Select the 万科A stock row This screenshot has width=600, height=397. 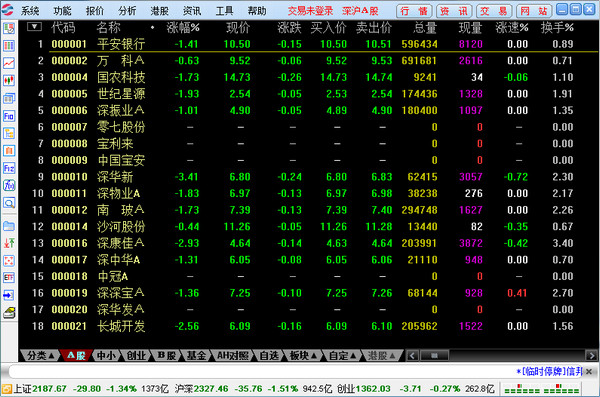pyautogui.click(x=308, y=60)
